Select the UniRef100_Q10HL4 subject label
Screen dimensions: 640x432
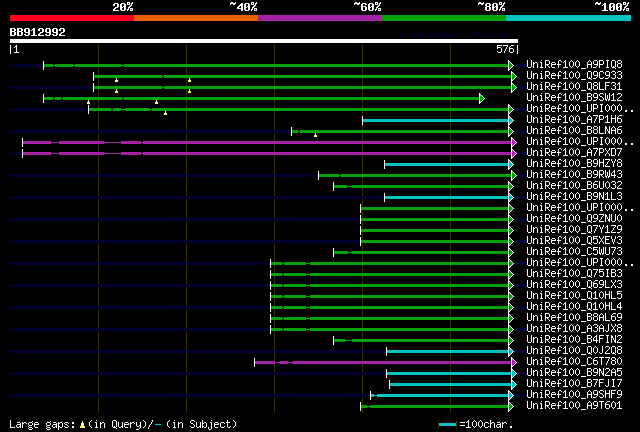coord(574,307)
